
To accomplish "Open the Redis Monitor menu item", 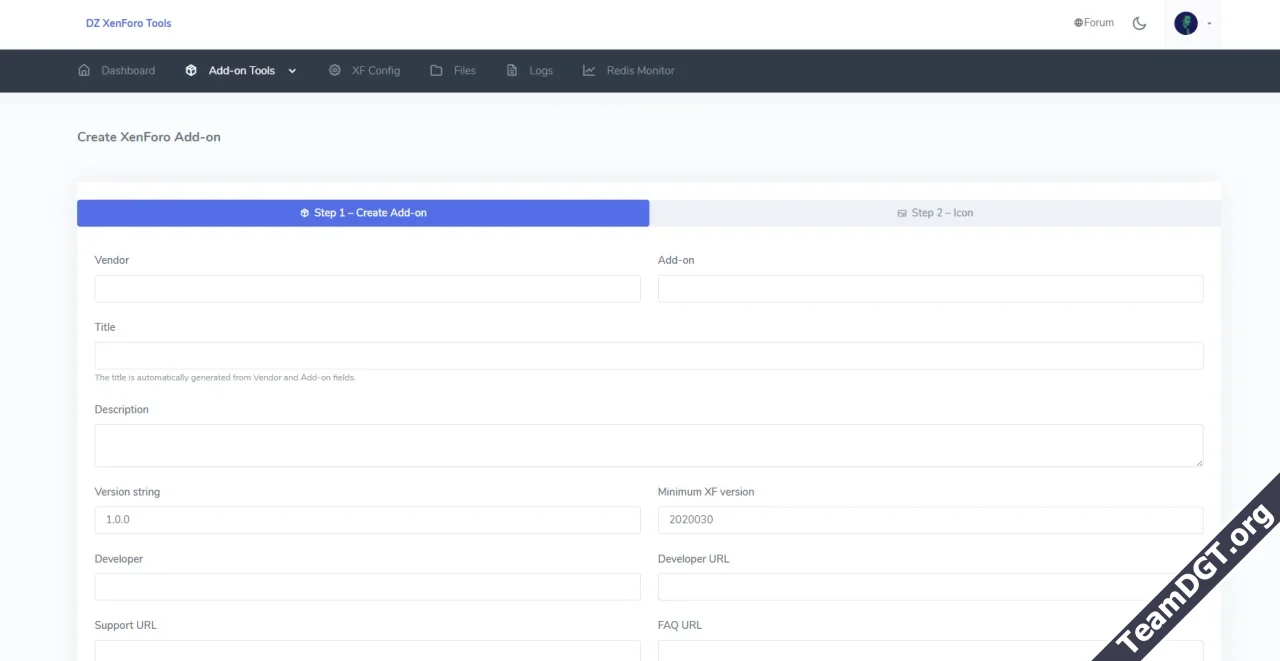I will click(640, 71).
